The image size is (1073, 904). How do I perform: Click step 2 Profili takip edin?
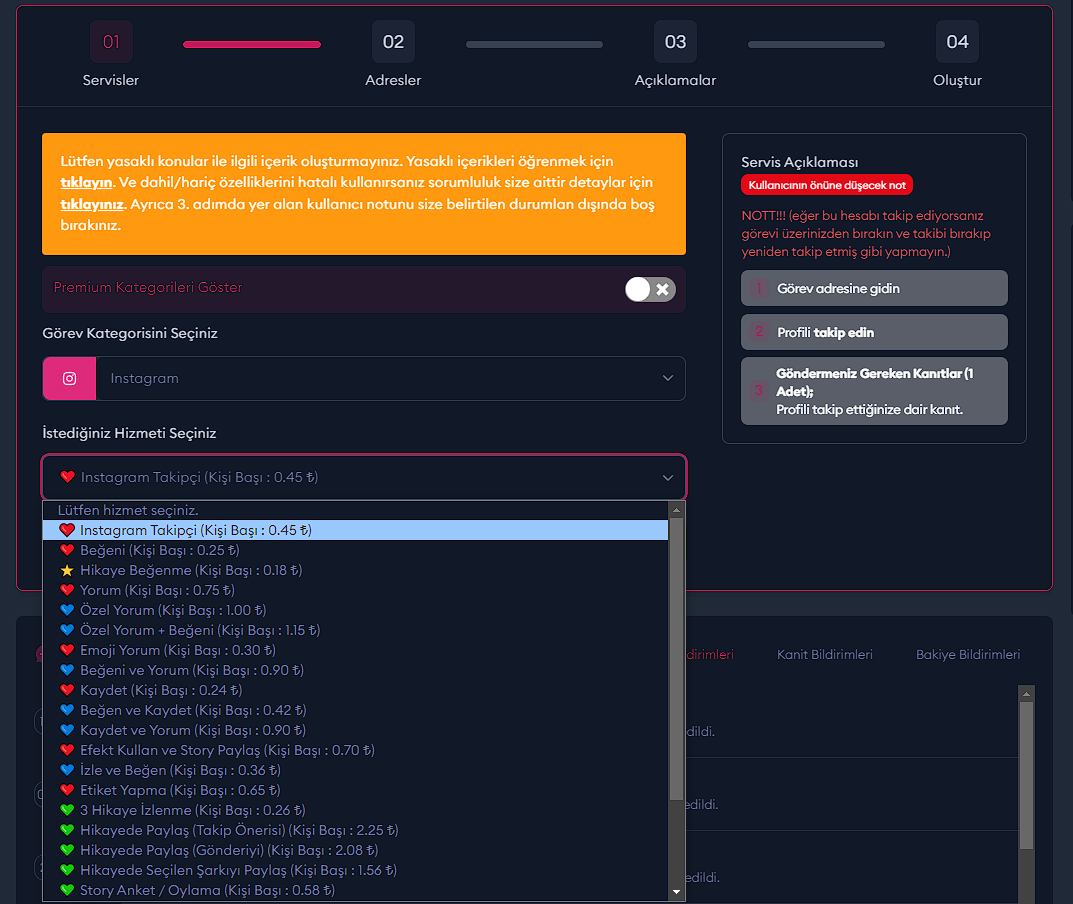coord(874,332)
